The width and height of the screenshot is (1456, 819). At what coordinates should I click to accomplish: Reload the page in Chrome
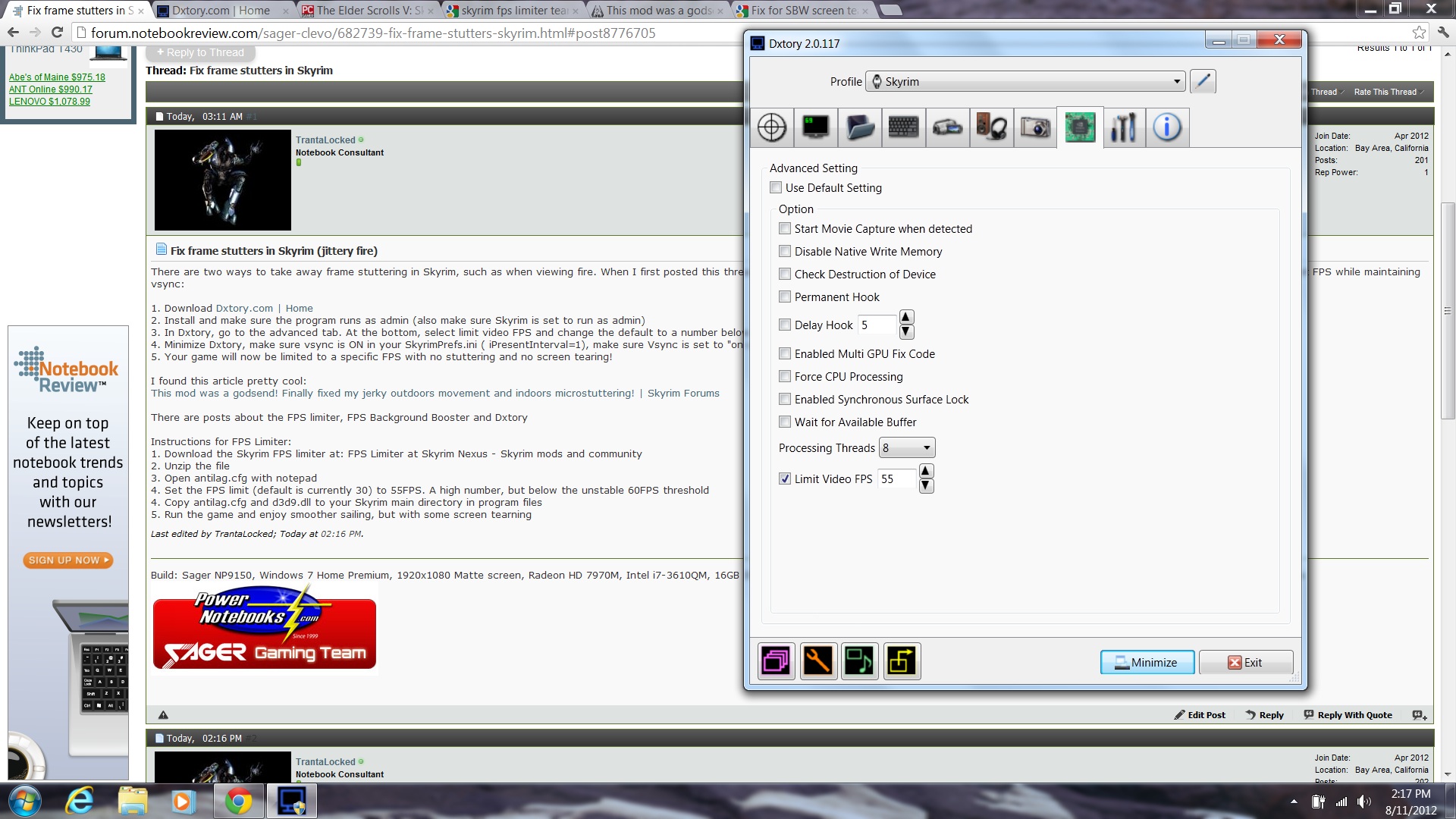[x=57, y=33]
